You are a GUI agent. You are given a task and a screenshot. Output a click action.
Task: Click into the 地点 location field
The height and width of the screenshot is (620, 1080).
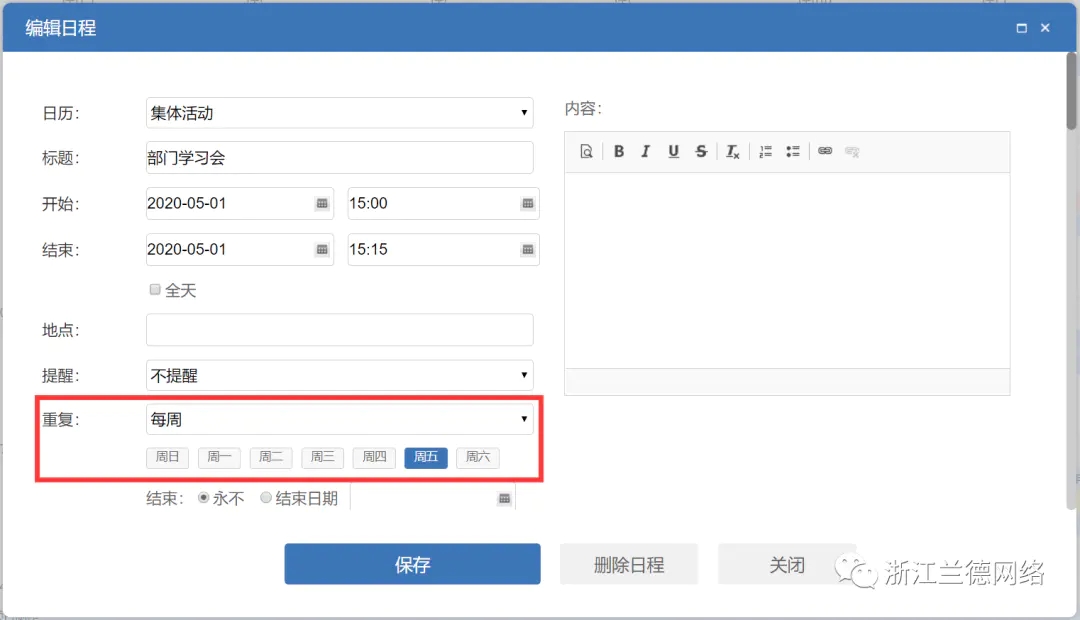tap(339, 330)
